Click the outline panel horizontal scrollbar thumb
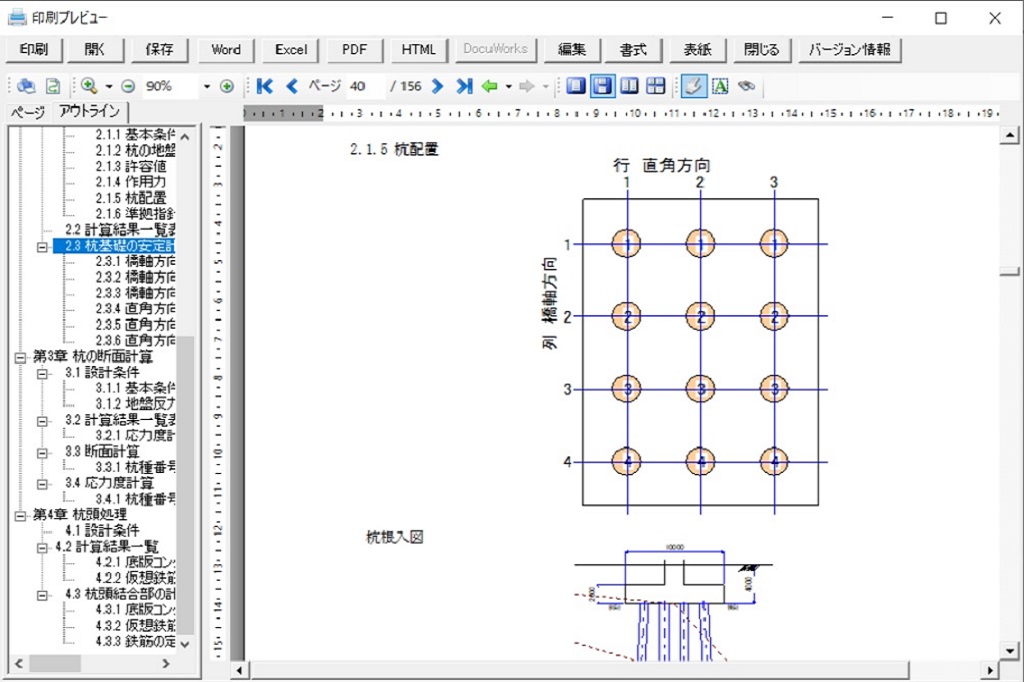This screenshot has height=682, width=1024. [x=55, y=664]
